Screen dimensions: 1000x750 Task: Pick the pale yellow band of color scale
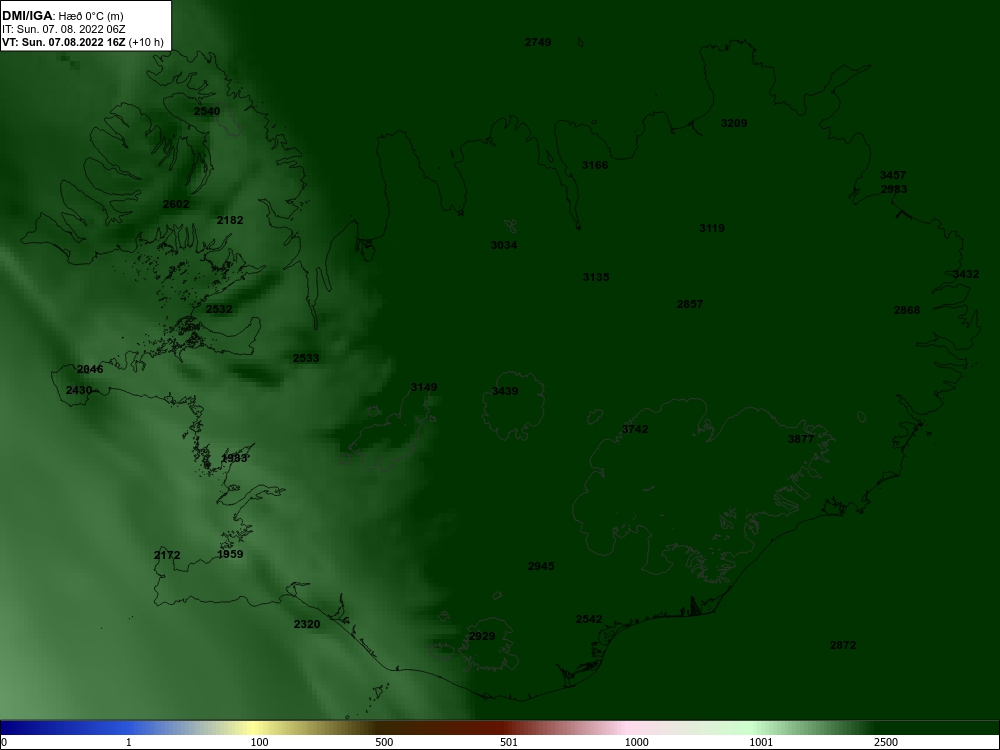pos(252,728)
